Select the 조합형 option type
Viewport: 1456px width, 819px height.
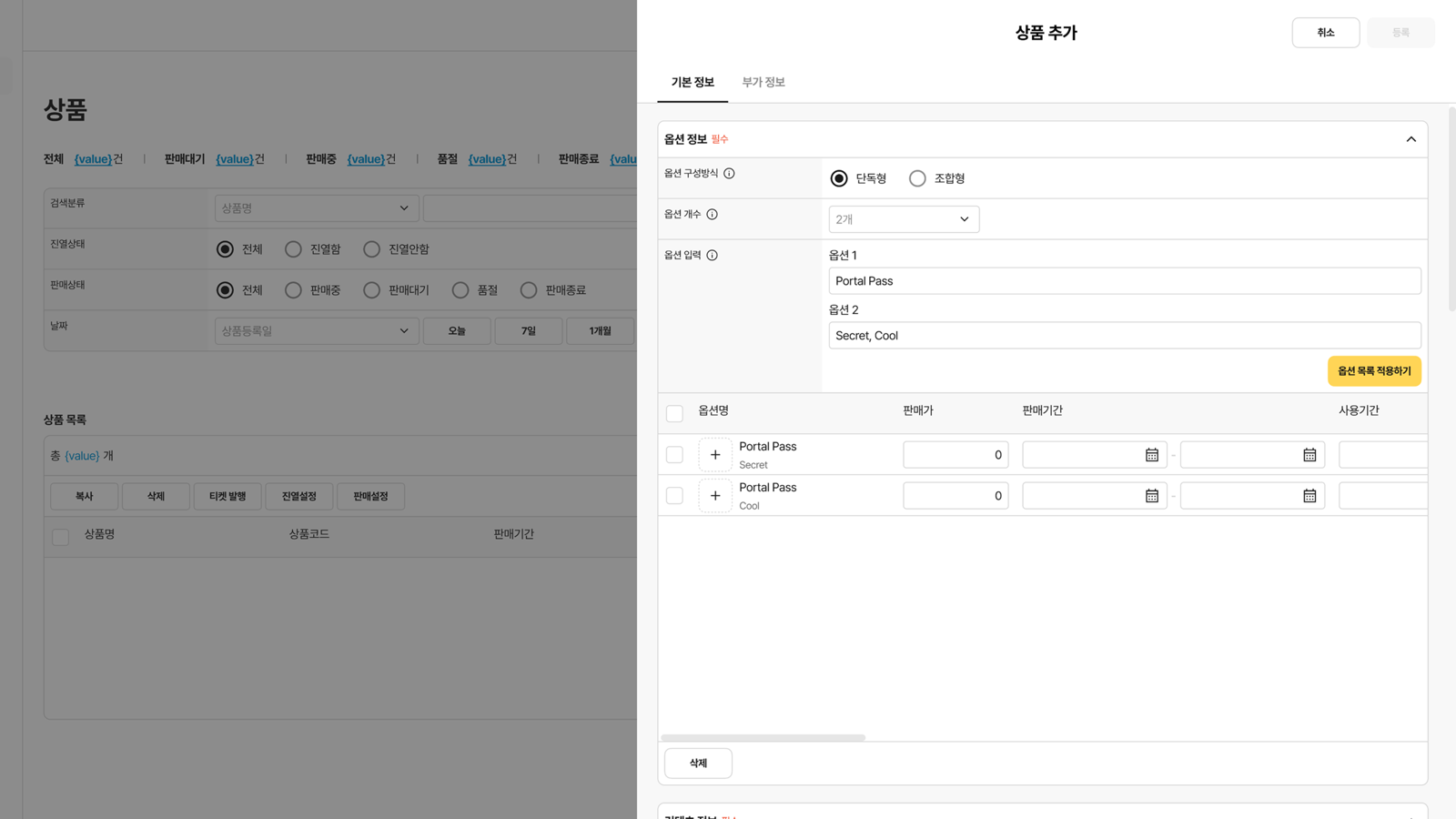click(x=917, y=178)
